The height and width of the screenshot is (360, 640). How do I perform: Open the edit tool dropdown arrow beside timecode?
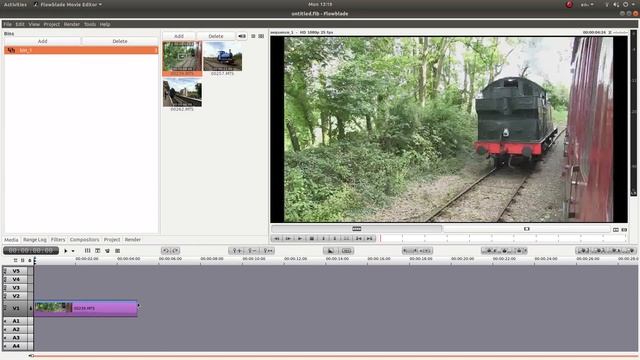(73, 251)
